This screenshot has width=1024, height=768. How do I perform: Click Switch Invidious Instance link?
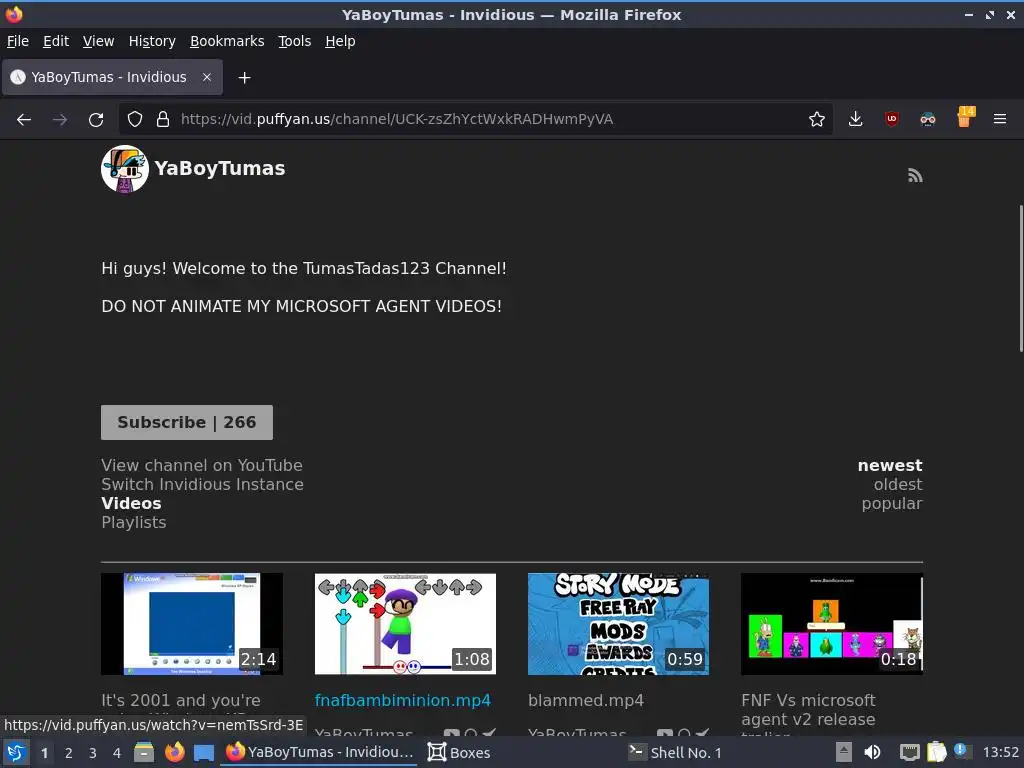(x=202, y=485)
